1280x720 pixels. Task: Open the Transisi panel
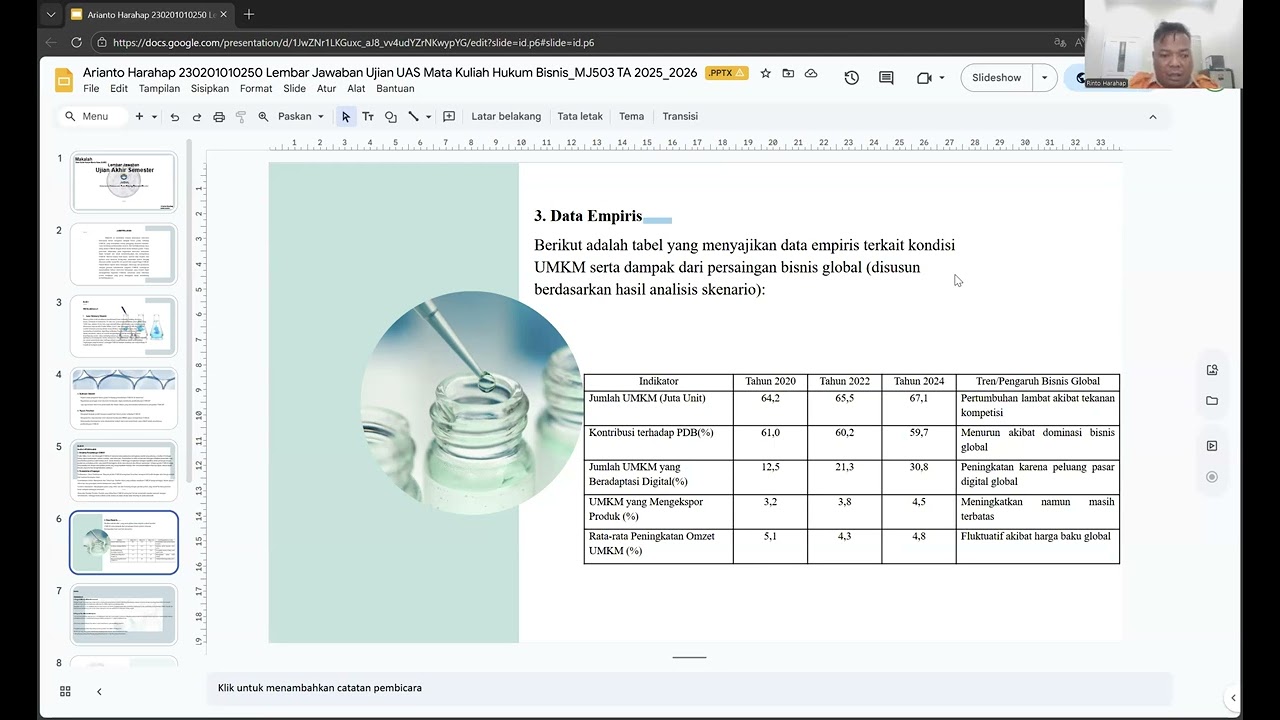tap(680, 117)
